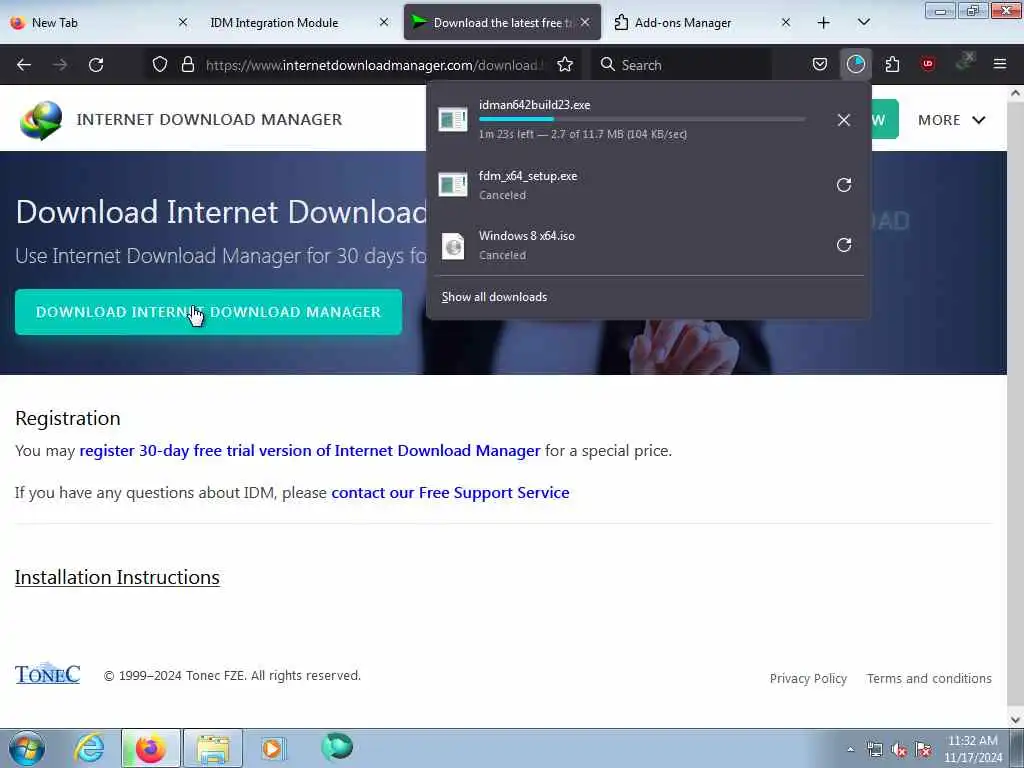
Task: List all tabs with the chevron button
Action: (x=863, y=22)
